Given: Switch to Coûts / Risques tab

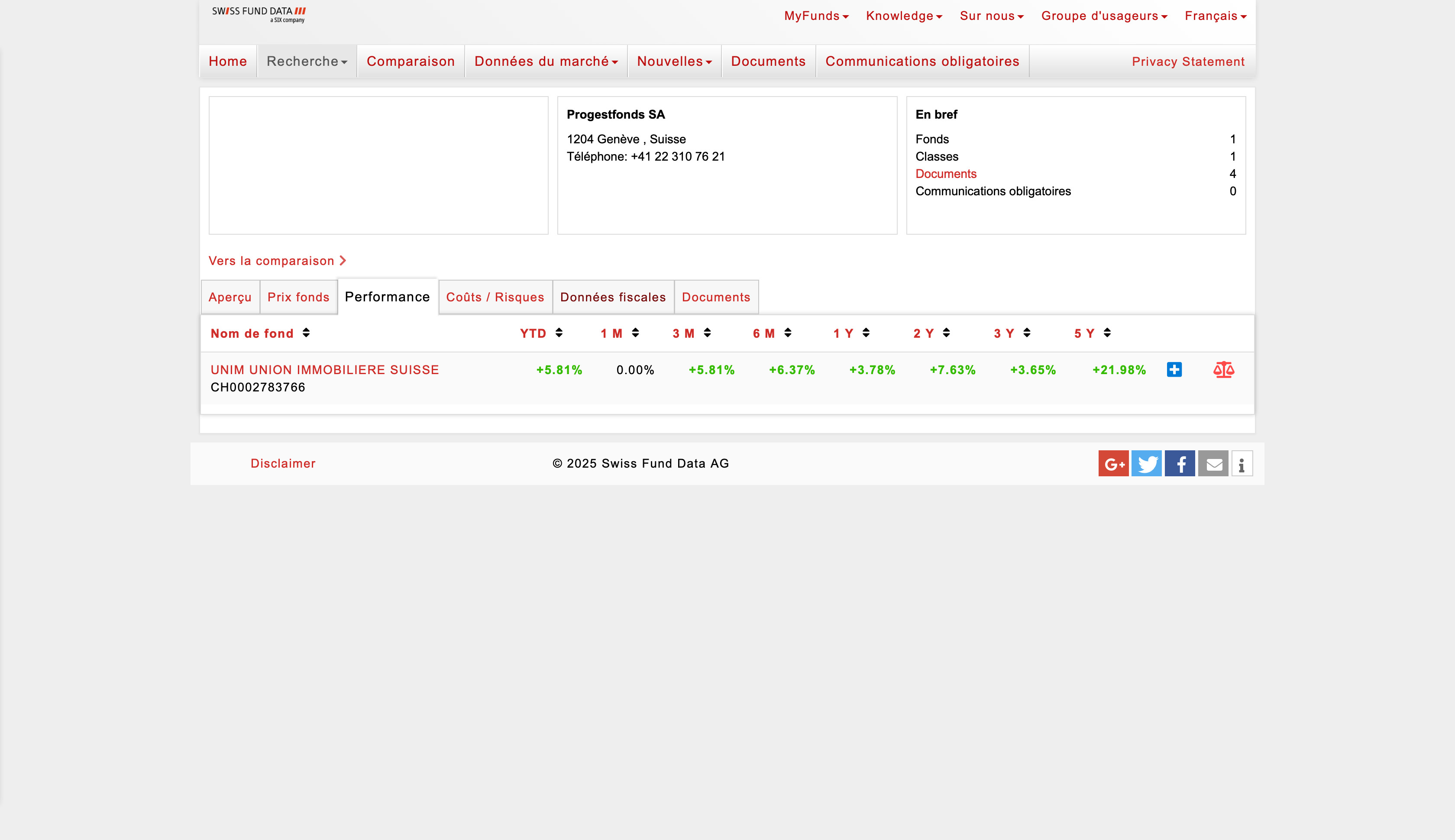Looking at the screenshot, I should coord(495,297).
